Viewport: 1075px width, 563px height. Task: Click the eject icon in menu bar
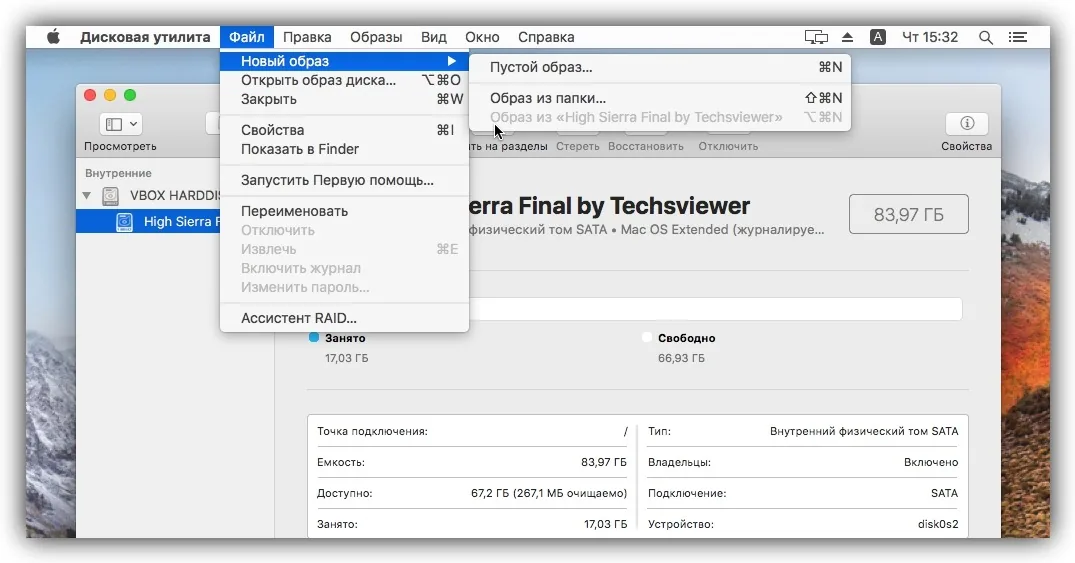click(x=847, y=37)
